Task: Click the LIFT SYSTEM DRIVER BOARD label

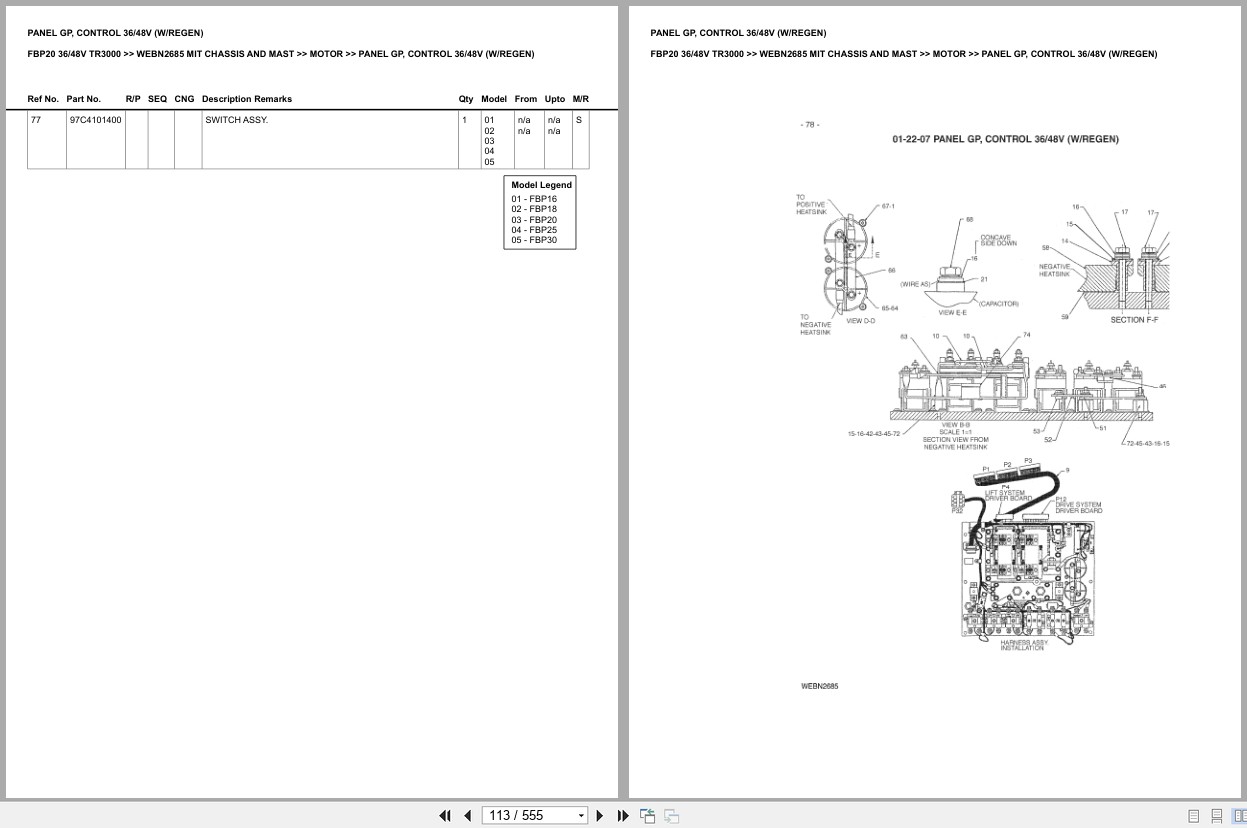Action: tap(1008, 494)
